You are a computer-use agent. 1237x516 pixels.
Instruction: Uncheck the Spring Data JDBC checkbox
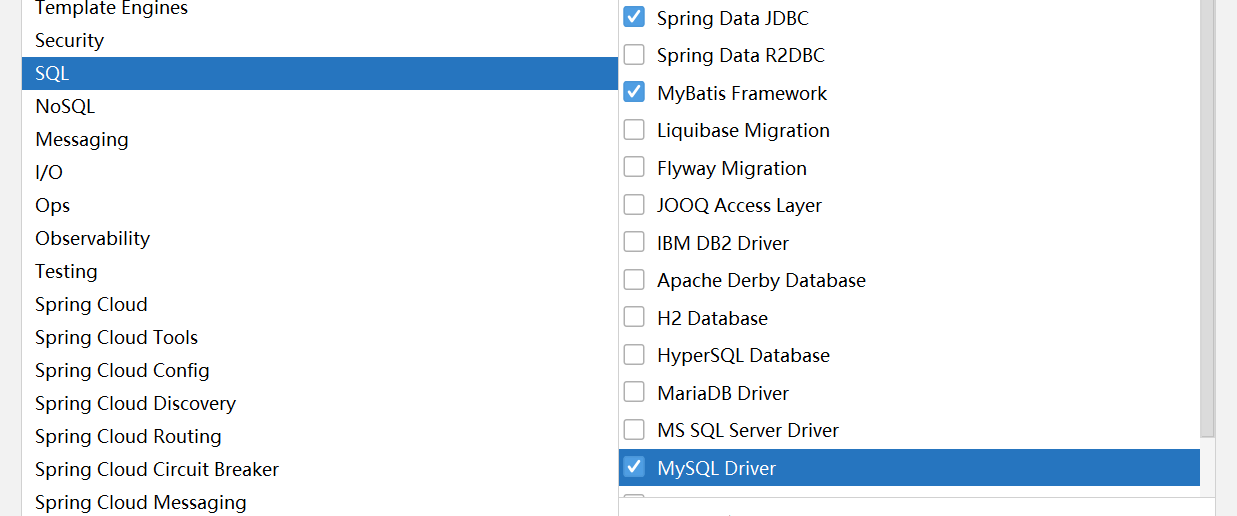[634, 17]
